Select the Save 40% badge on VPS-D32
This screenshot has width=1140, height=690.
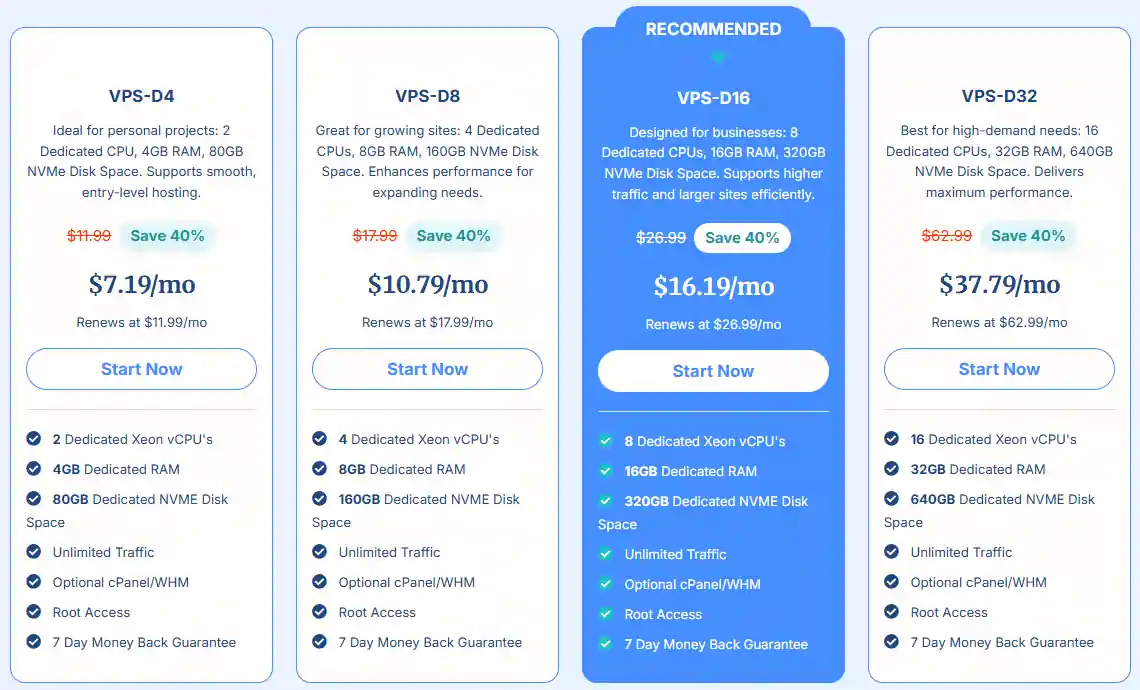tap(1028, 235)
